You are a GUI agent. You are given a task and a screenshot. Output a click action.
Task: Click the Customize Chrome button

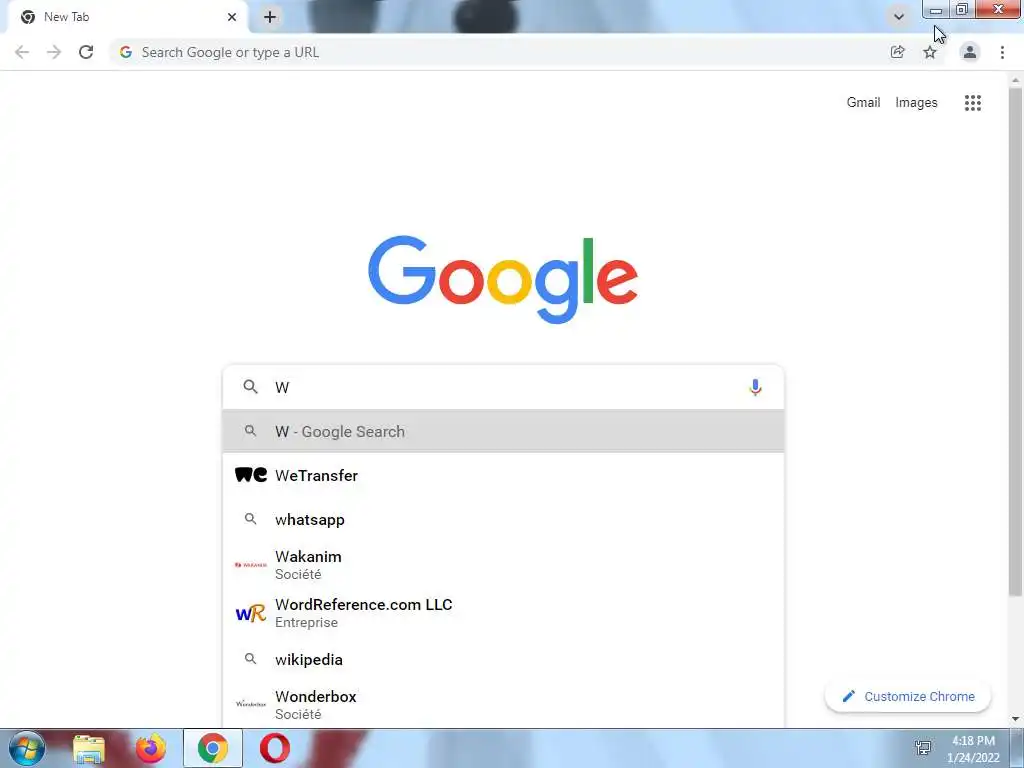[x=908, y=696]
